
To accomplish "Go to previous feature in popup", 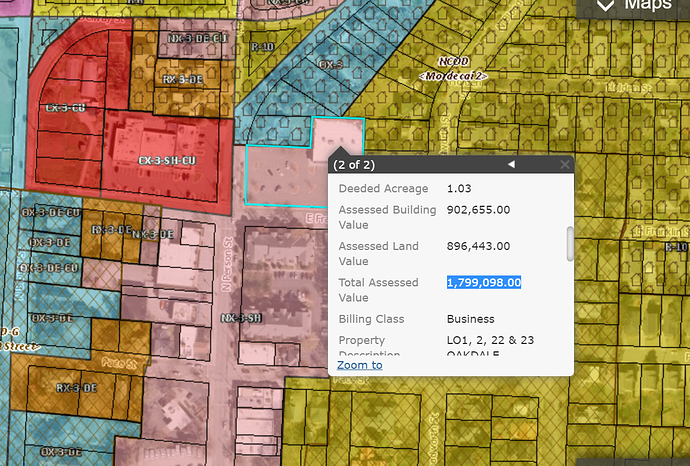I will point(510,164).
